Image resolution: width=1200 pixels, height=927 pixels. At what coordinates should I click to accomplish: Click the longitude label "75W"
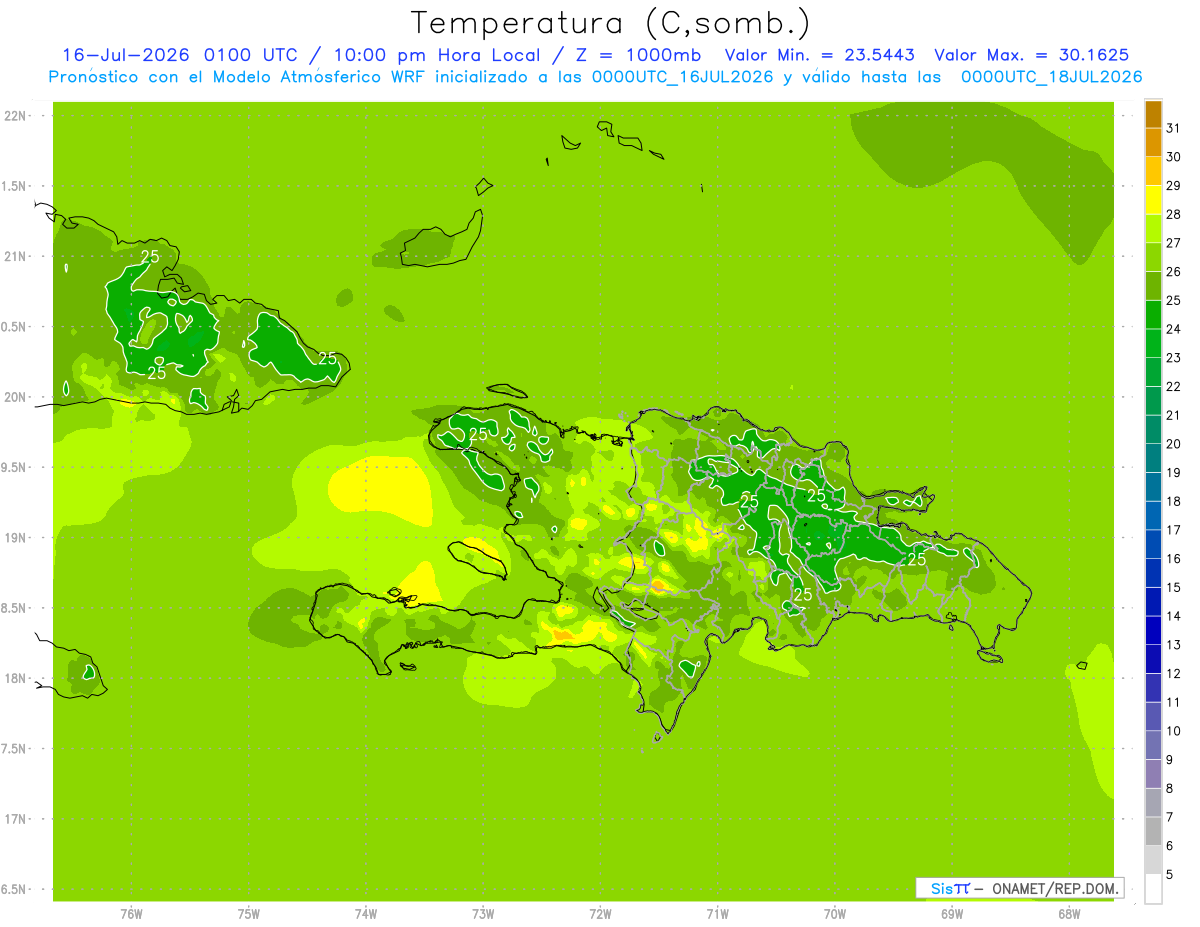point(249,913)
